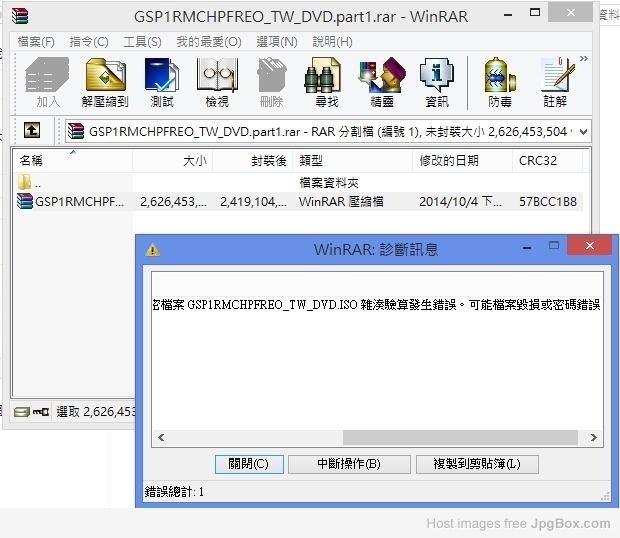Open the 工具(S) menu

pyautogui.click(x=142, y=41)
